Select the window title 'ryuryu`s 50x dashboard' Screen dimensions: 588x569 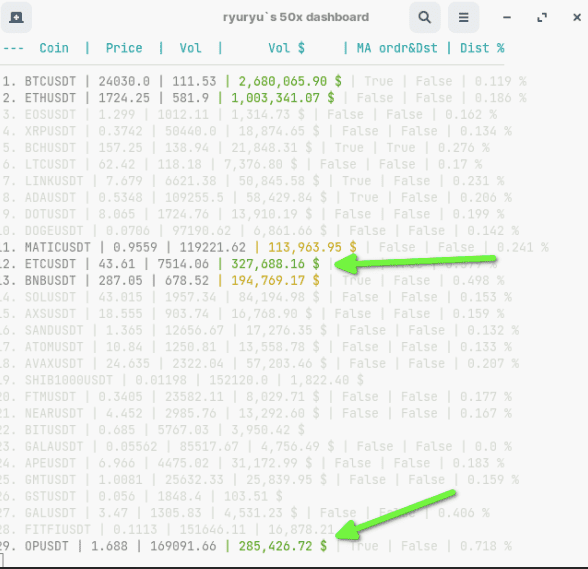[296, 17]
